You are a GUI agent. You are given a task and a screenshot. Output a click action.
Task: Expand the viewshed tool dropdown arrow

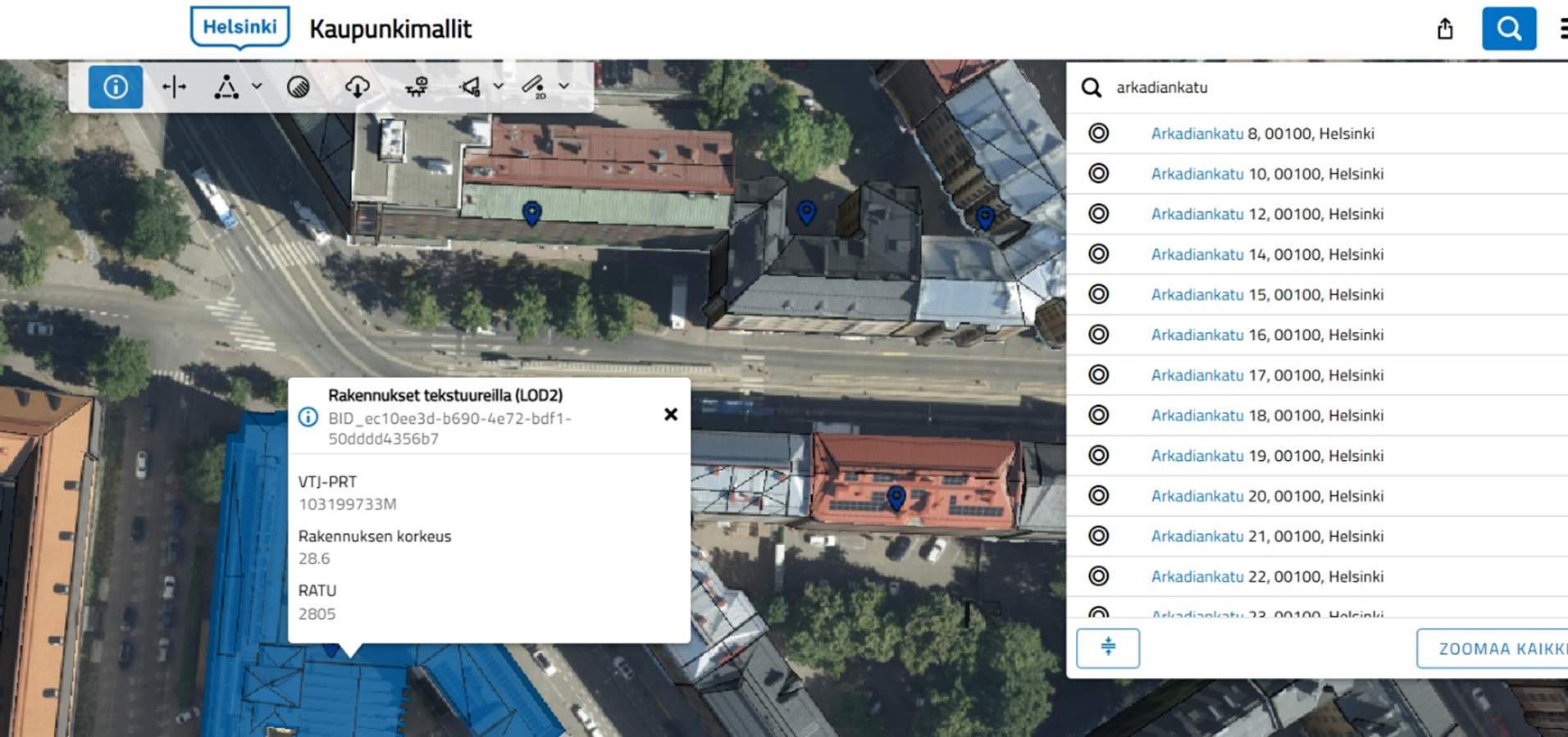click(x=498, y=86)
